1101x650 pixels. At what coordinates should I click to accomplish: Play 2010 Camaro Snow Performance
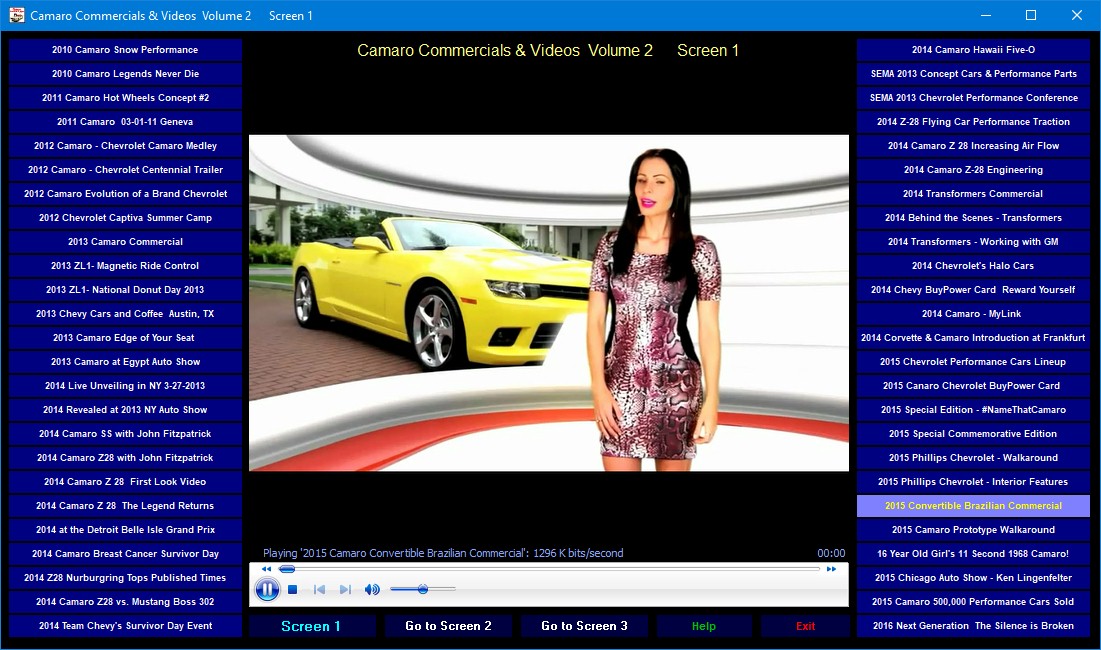click(x=125, y=50)
